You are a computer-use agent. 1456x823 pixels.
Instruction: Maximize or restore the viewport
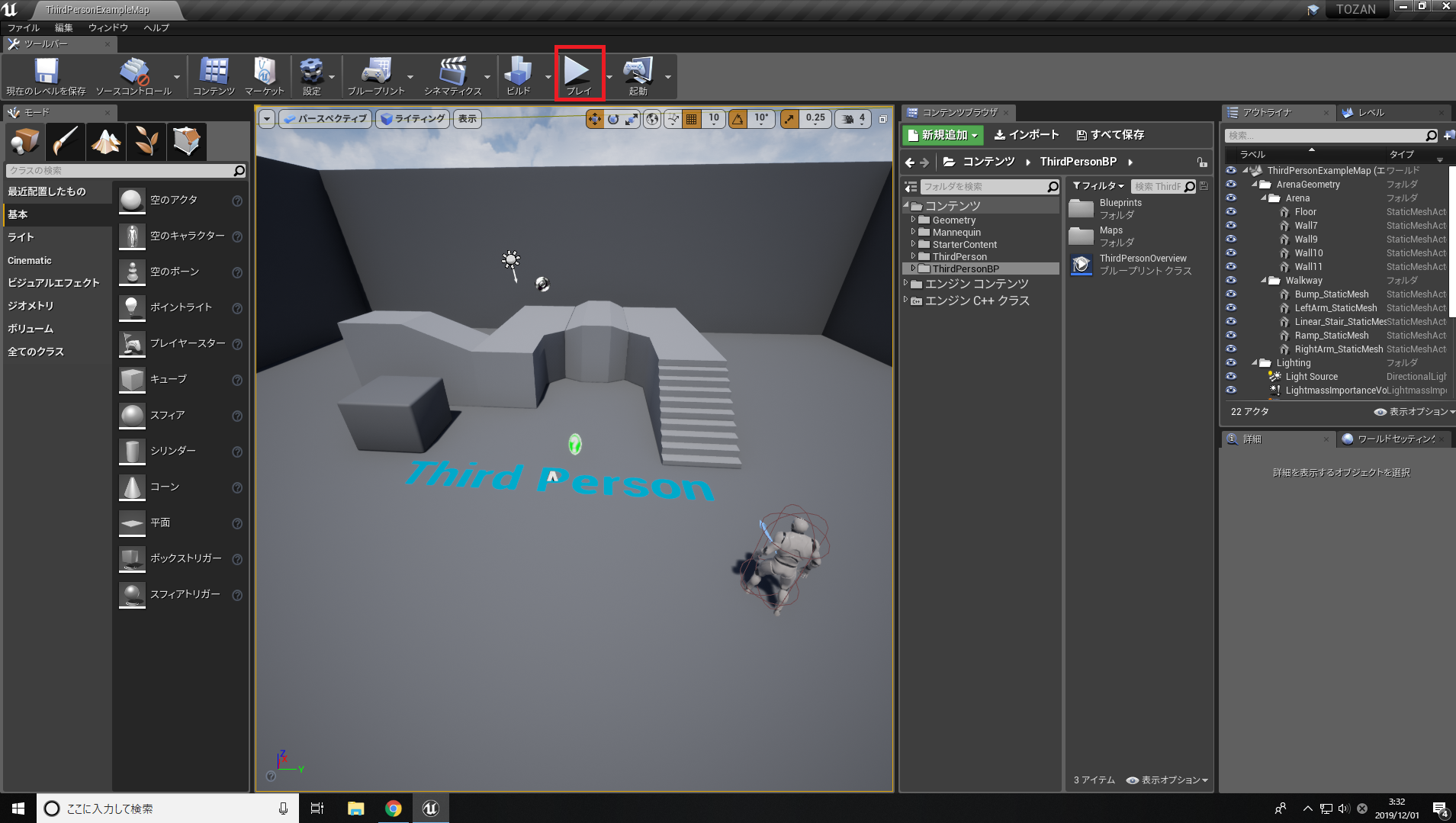[883, 119]
